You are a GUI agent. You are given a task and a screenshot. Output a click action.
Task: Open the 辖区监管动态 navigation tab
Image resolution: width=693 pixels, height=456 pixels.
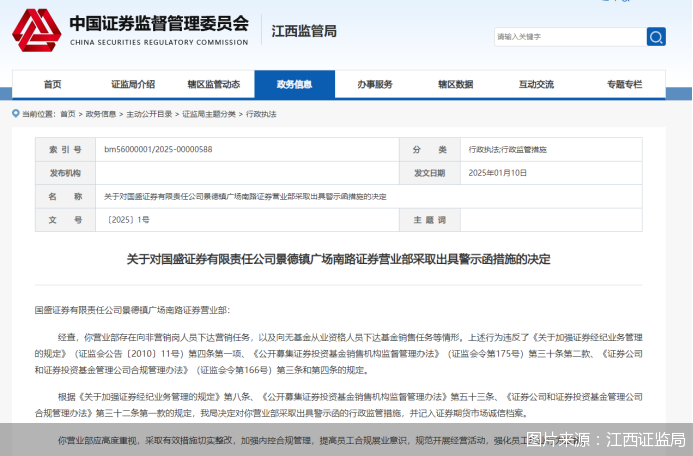click(x=214, y=84)
